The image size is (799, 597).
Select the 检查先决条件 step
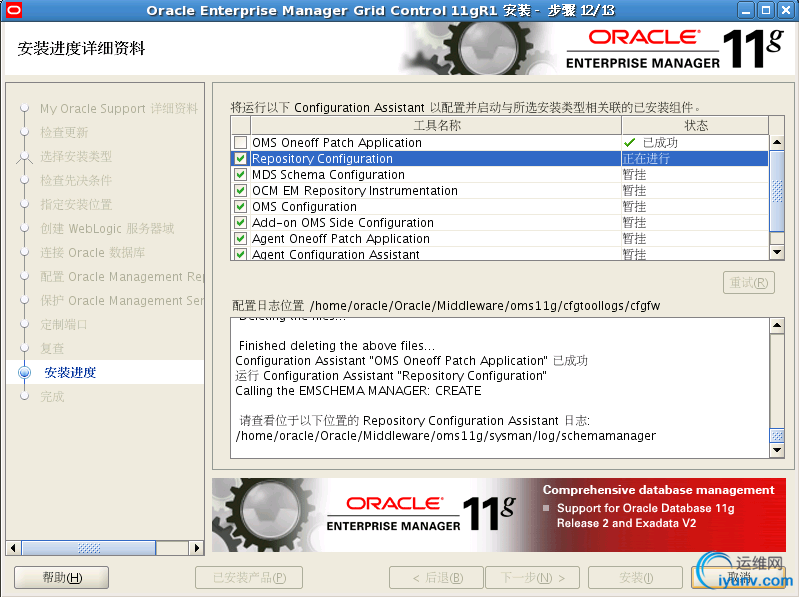pyautogui.click(x=76, y=180)
